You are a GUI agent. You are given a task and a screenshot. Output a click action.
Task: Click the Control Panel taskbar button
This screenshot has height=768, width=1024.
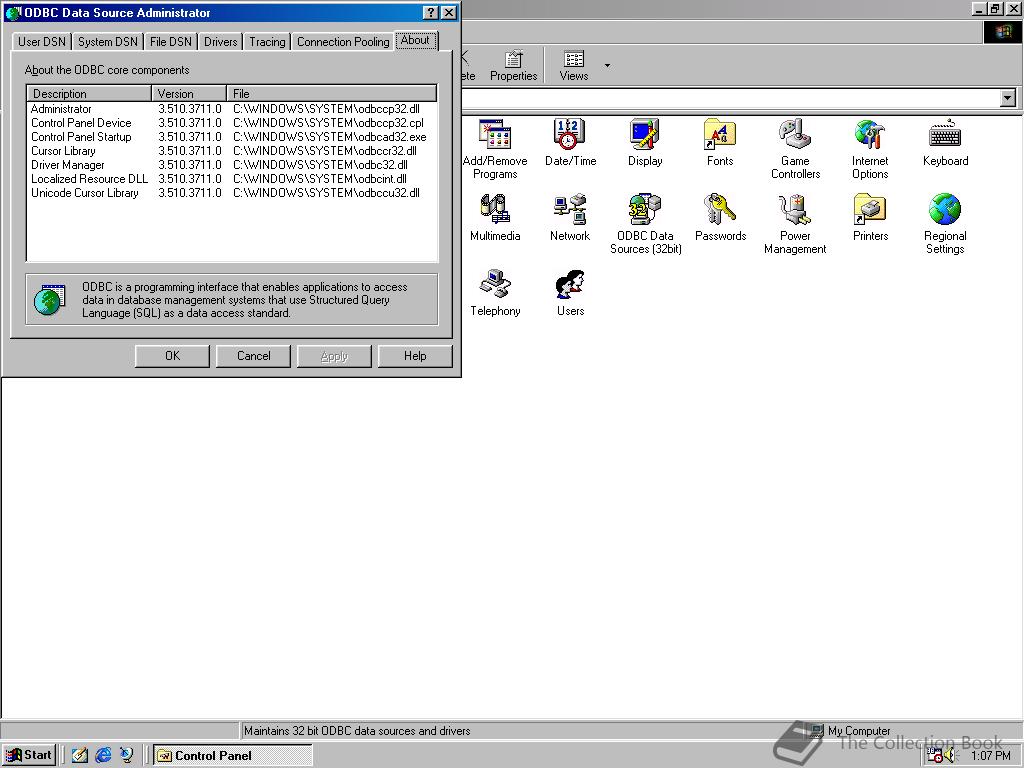[x=232, y=756]
